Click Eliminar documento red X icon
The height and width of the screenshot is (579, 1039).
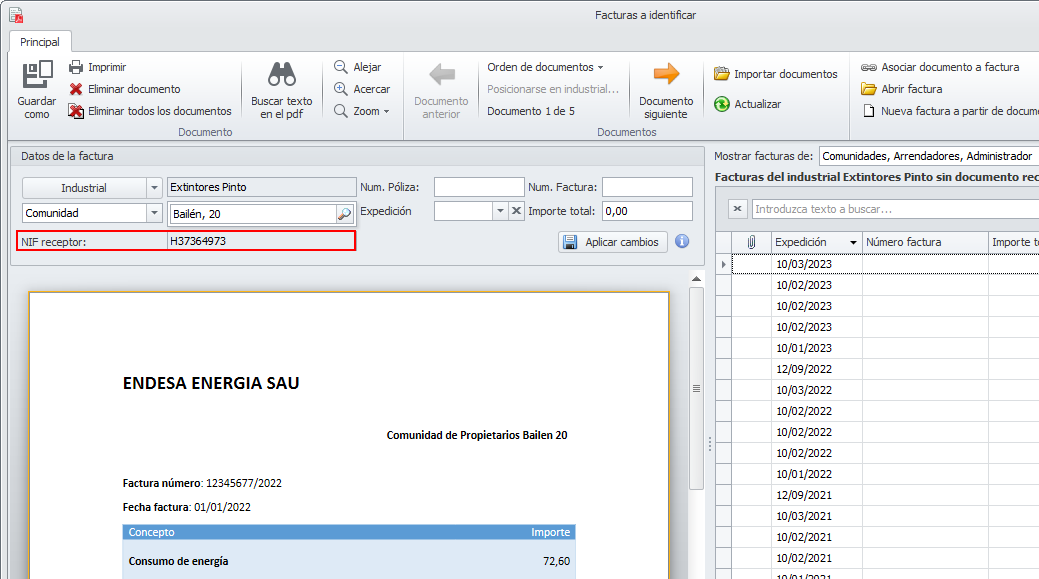pos(76,89)
